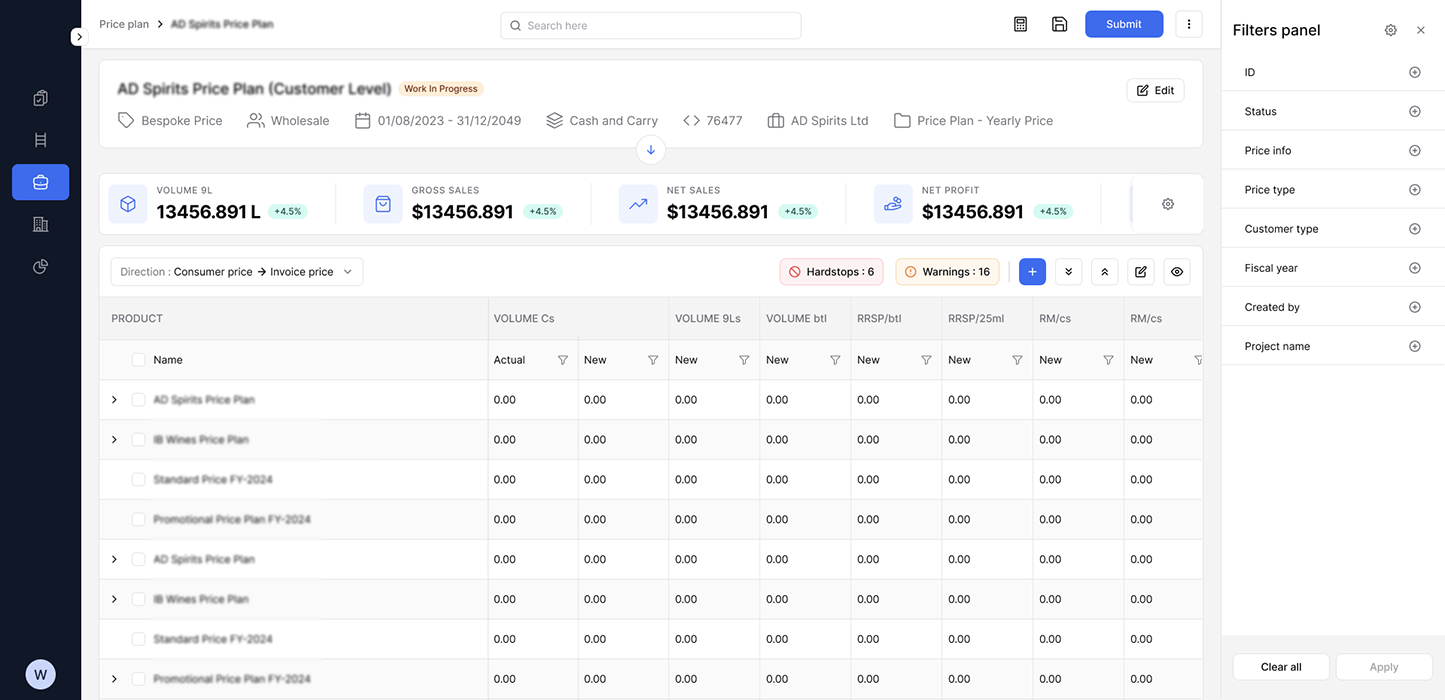Expand the plan header details arrow
This screenshot has height=700, width=1445.
point(651,150)
